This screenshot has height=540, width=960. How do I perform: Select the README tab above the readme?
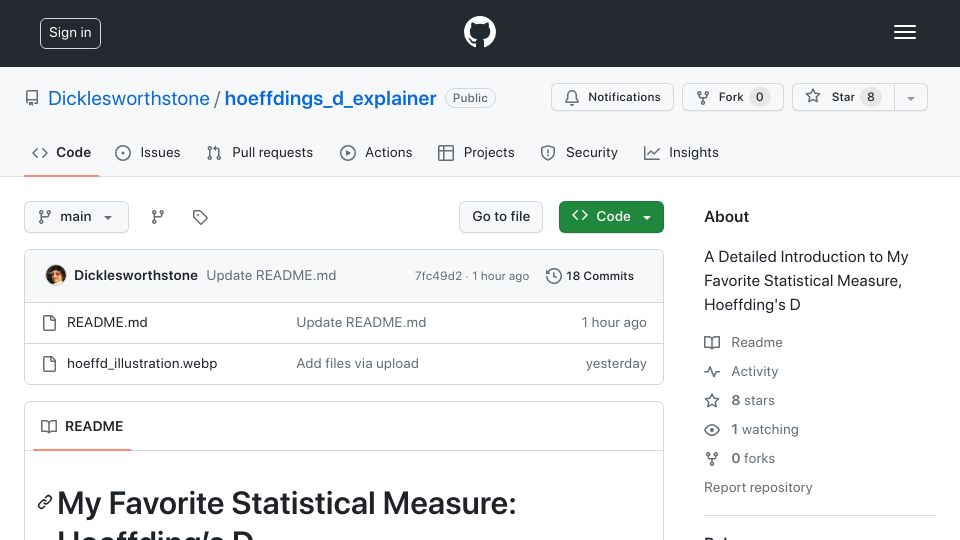[x=82, y=426]
